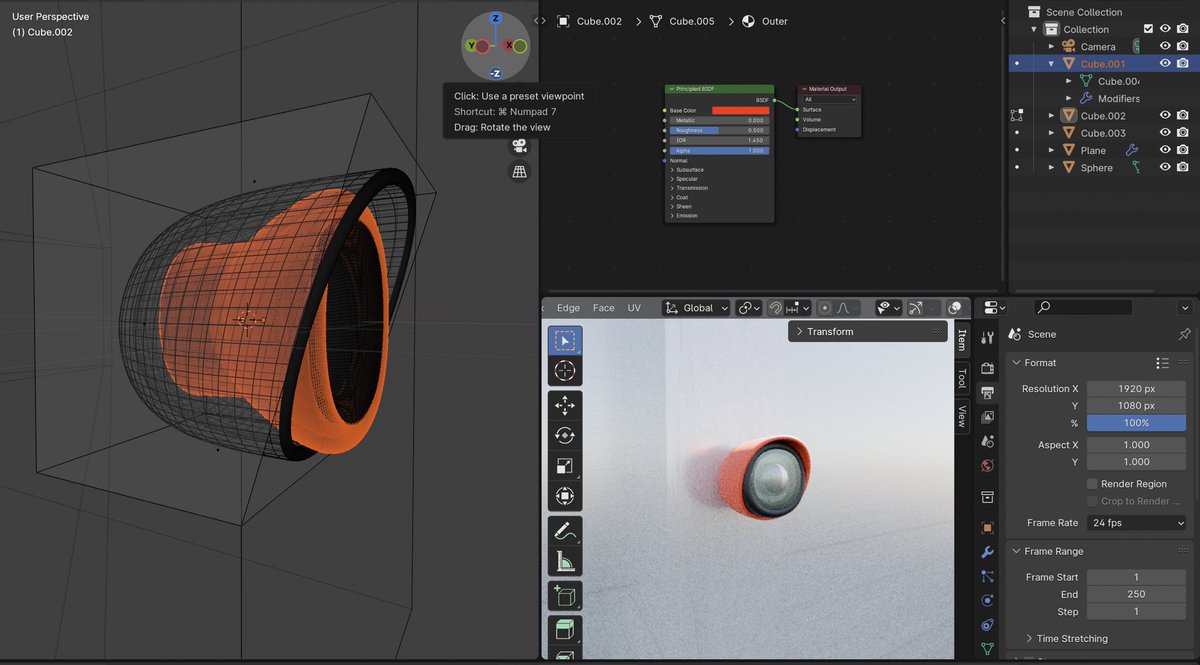This screenshot has width=1200, height=665.
Task: Select the Select Box tool
Action: click(x=565, y=341)
